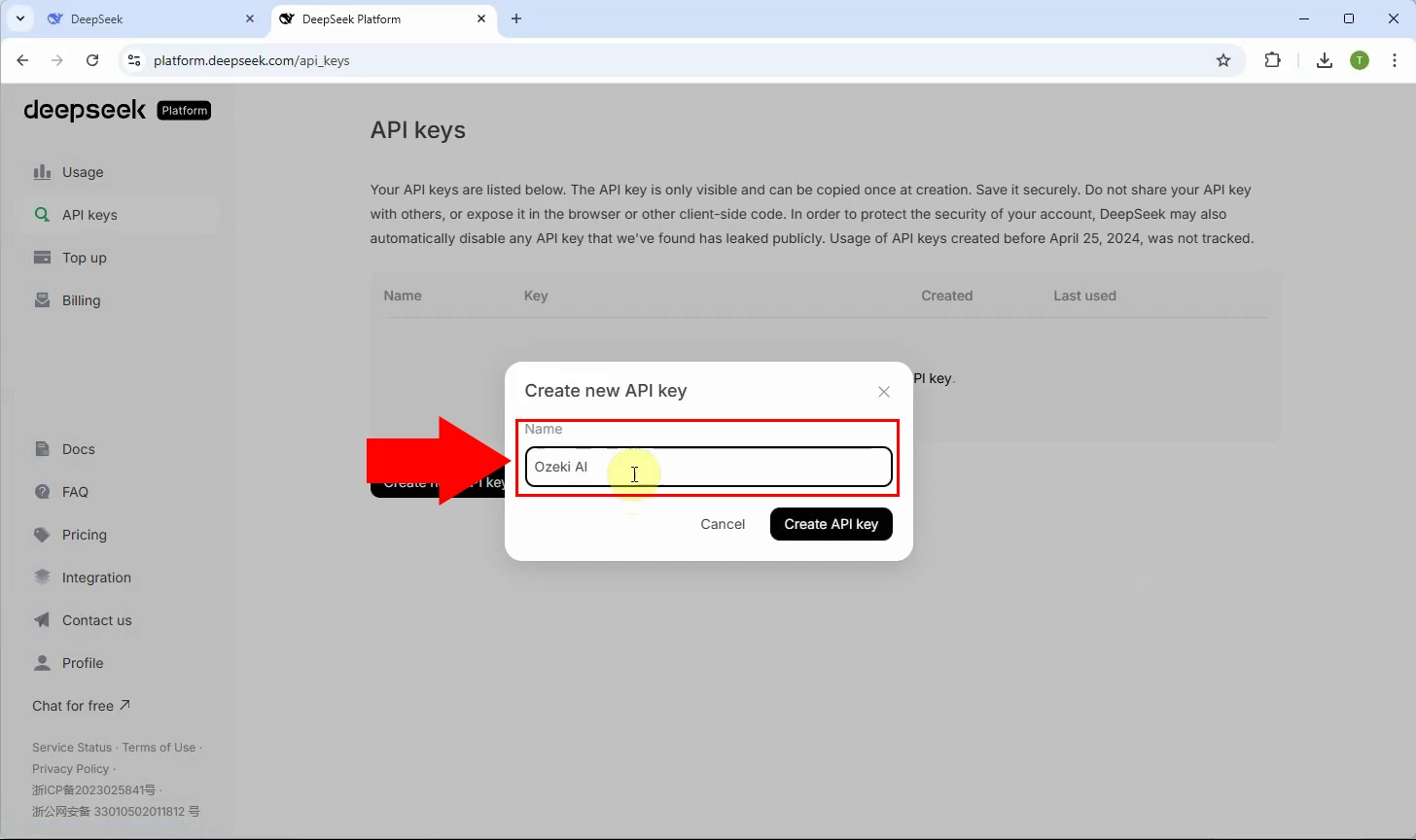Go forward in browser history

[x=57, y=60]
